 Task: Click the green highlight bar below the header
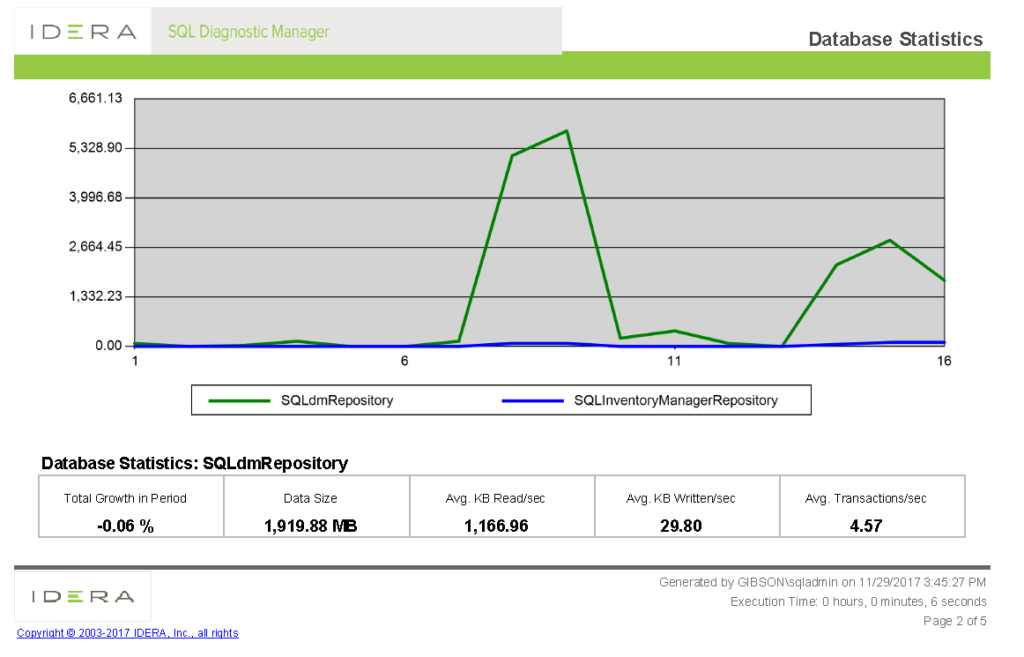coord(498,65)
